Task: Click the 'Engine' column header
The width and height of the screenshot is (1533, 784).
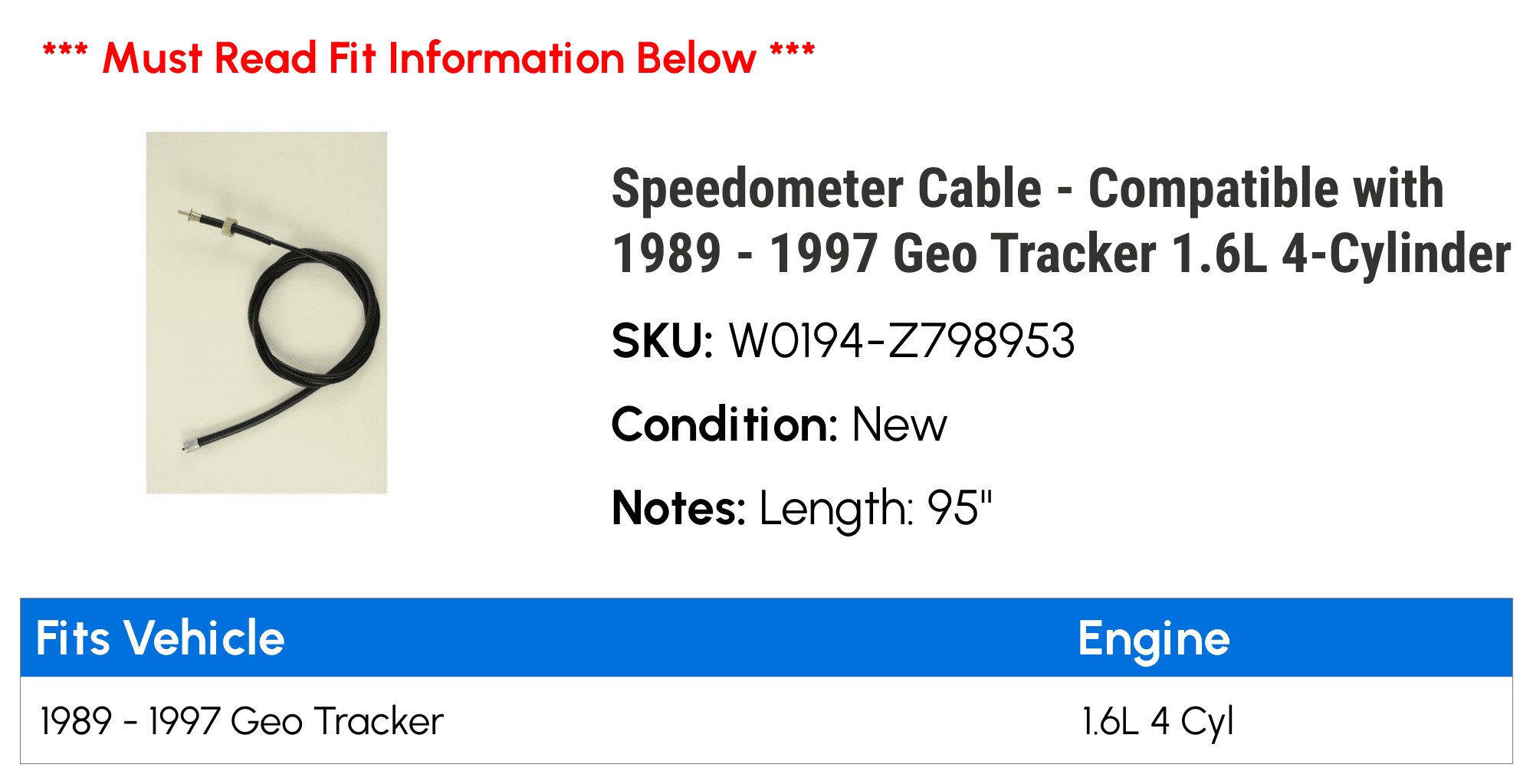Action: click(x=1154, y=640)
